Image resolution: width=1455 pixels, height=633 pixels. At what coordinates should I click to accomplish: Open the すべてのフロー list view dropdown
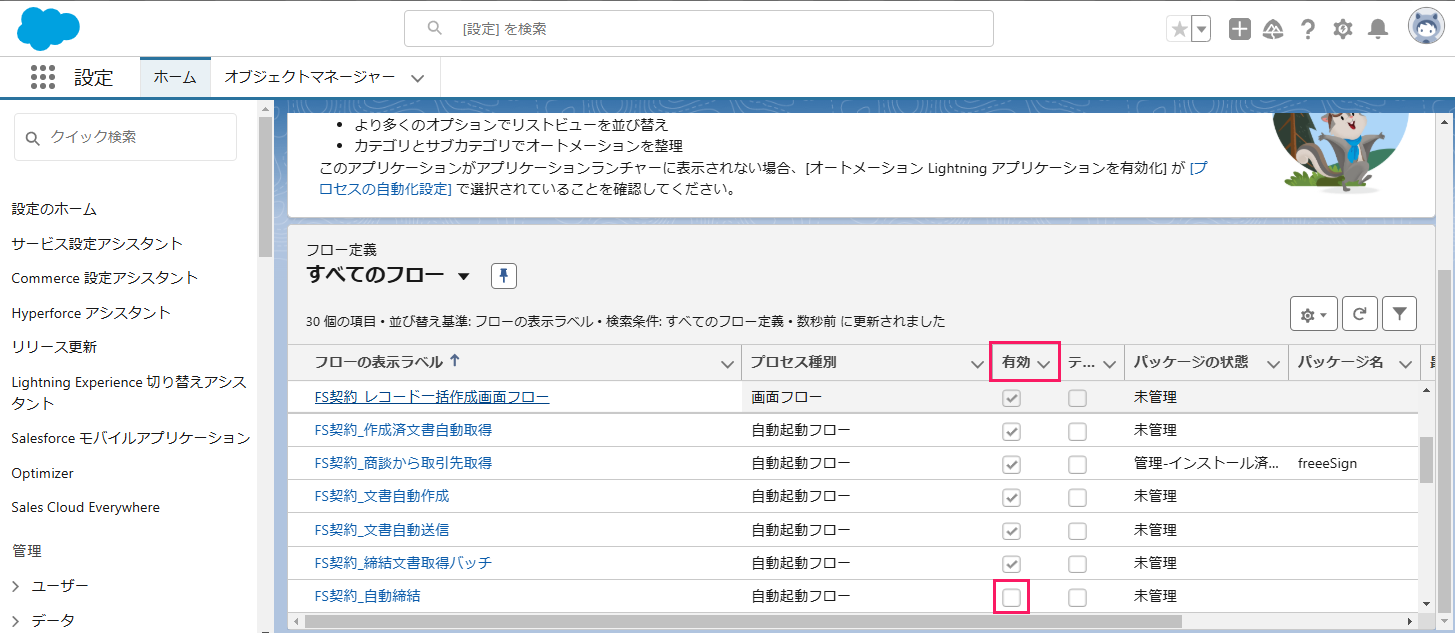click(463, 277)
